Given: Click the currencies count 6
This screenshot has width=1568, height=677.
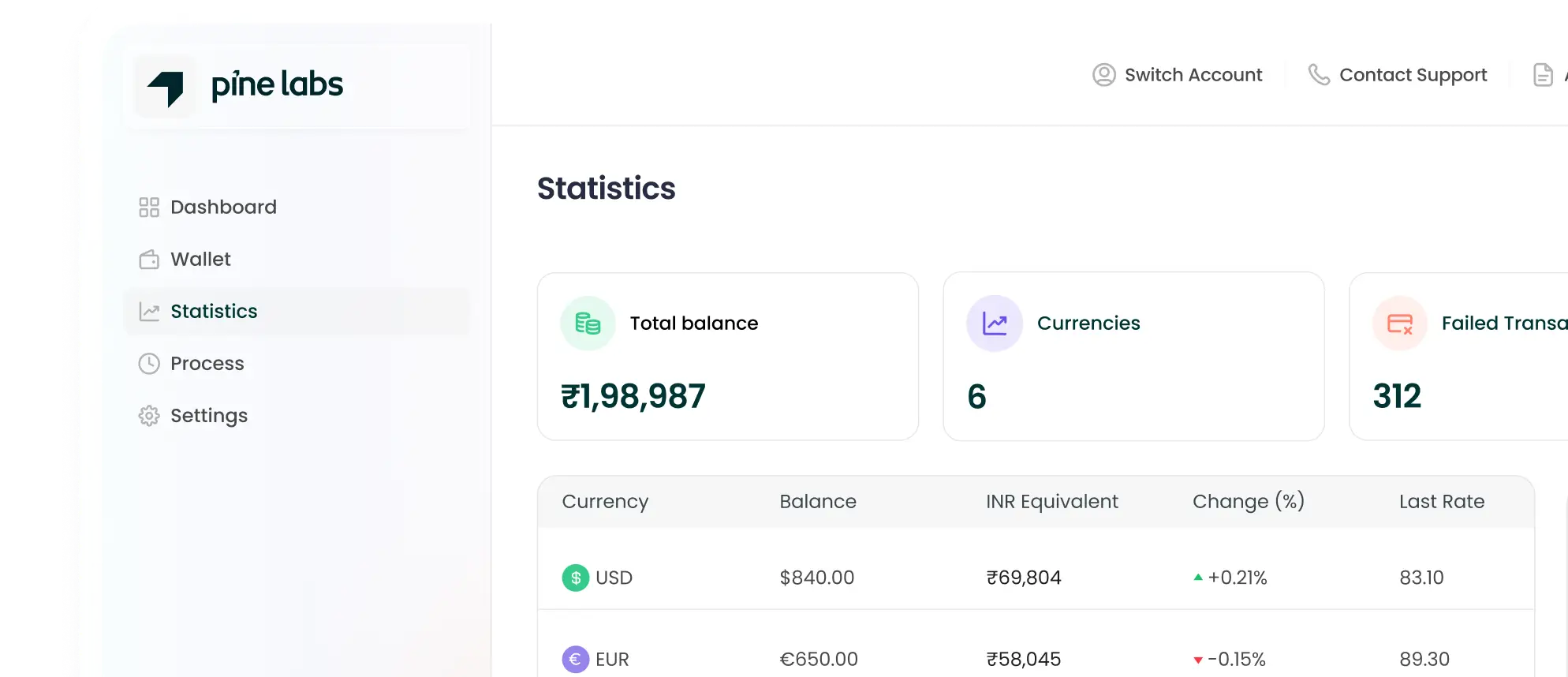Looking at the screenshot, I should point(976,396).
